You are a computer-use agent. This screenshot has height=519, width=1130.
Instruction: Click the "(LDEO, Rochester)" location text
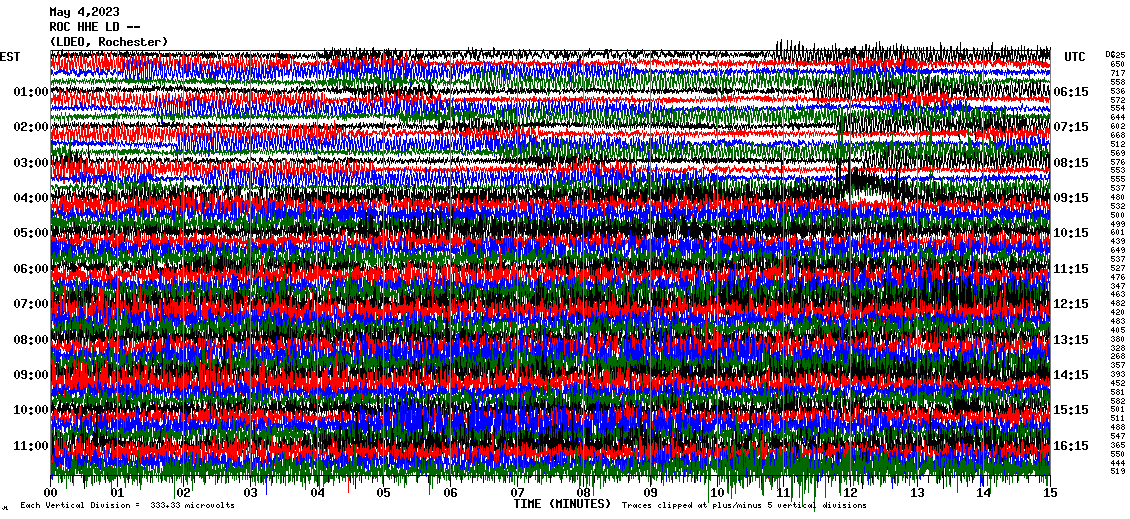point(108,41)
